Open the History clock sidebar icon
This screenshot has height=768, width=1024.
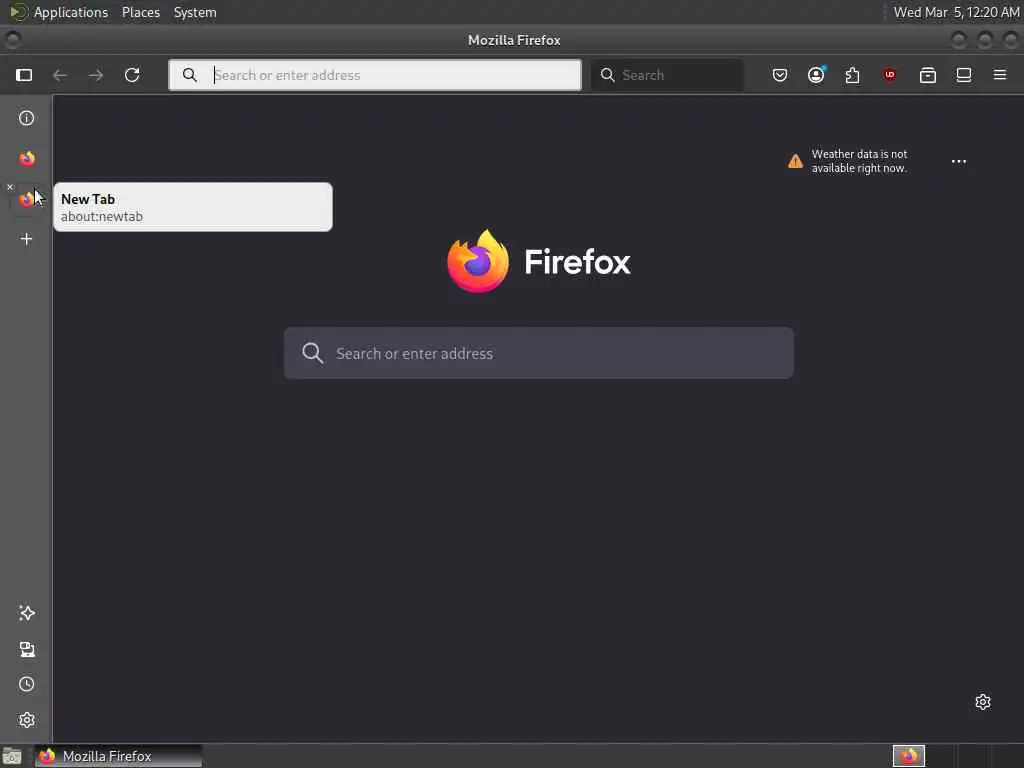27,684
